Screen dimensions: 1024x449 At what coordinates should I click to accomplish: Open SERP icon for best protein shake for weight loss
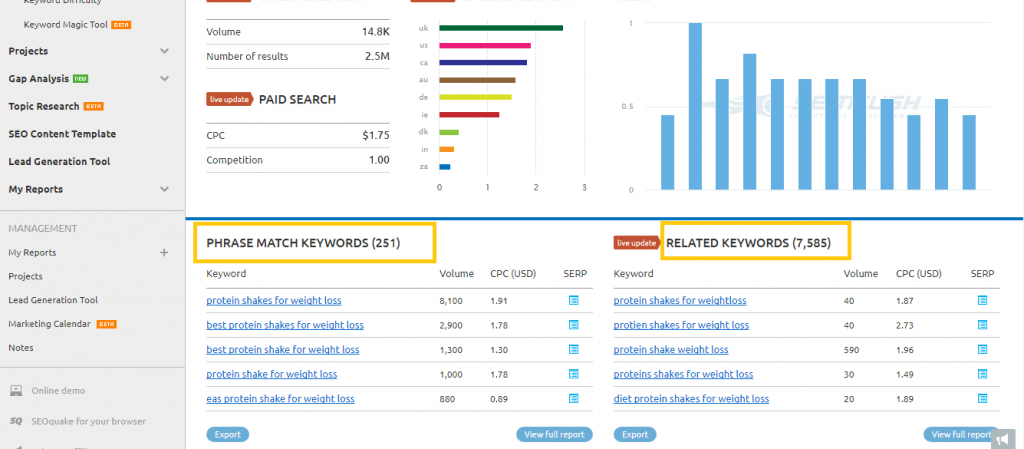573,350
